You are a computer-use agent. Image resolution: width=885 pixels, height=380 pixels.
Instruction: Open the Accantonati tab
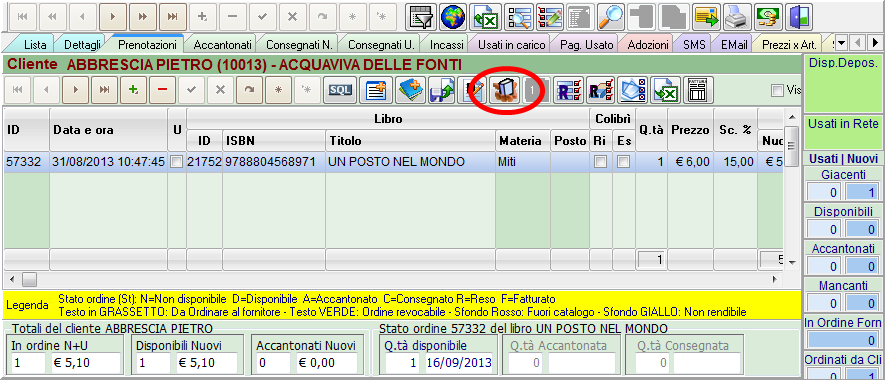pos(221,45)
